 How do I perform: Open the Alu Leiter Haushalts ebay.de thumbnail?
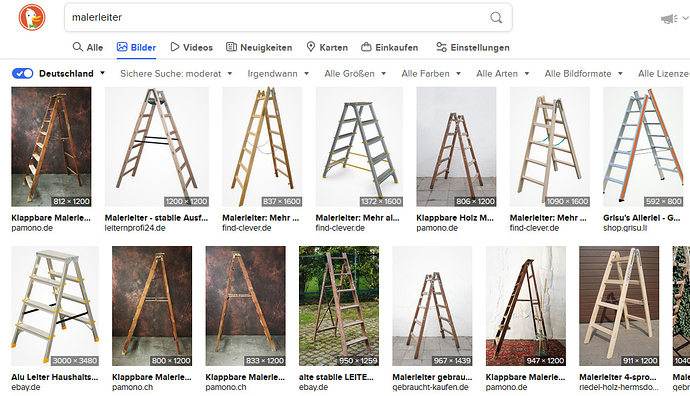point(55,306)
